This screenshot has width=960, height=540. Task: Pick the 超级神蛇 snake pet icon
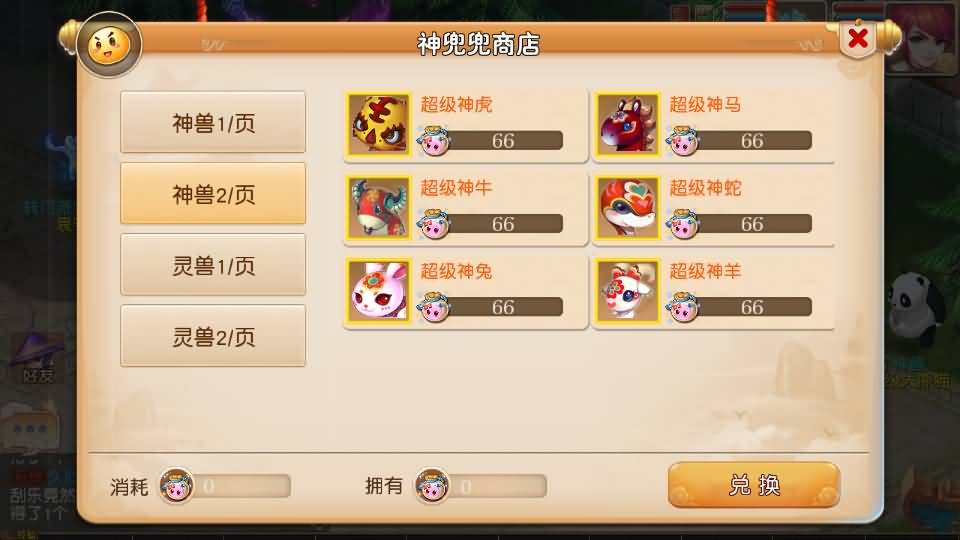tap(628, 208)
